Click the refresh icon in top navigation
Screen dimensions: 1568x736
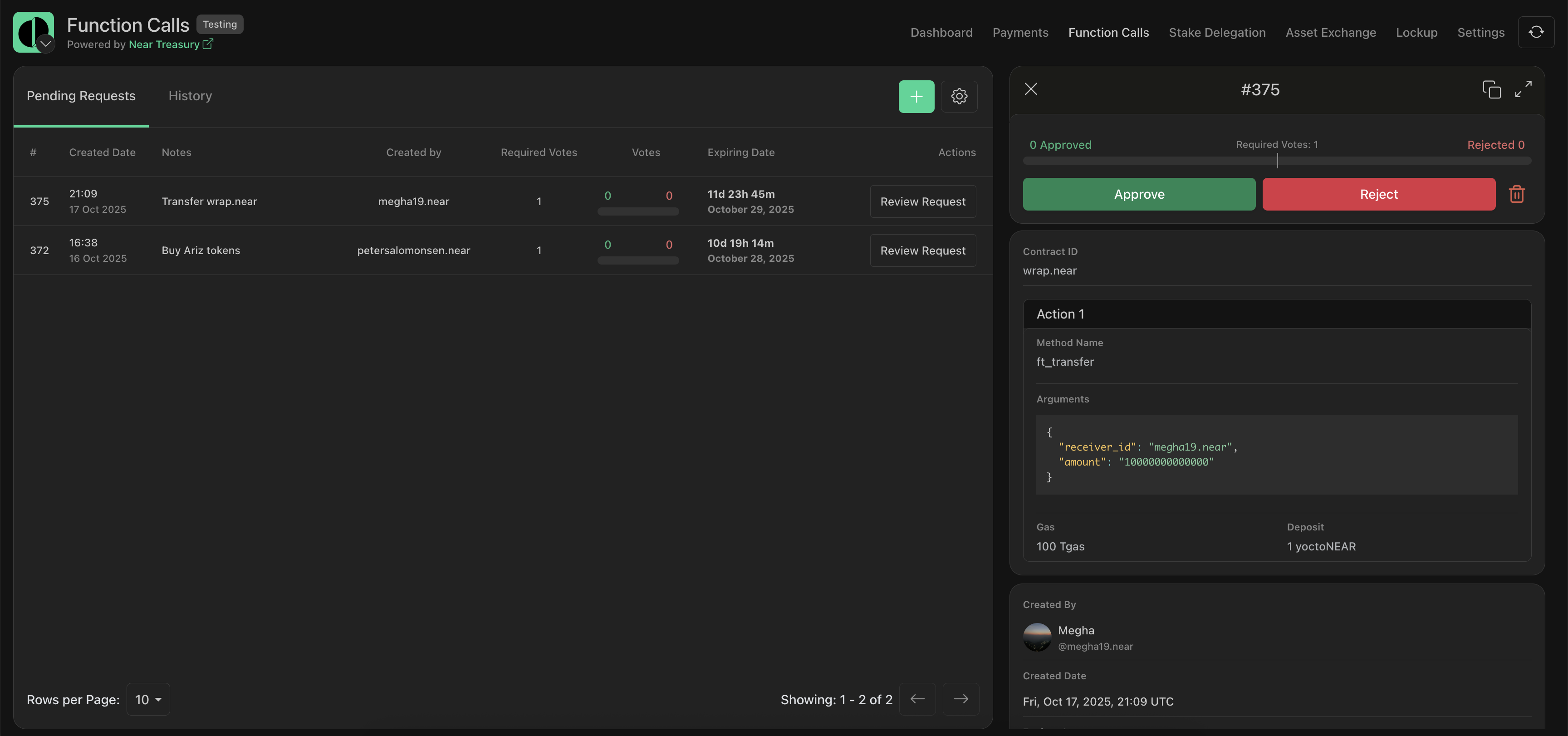[1536, 32]
